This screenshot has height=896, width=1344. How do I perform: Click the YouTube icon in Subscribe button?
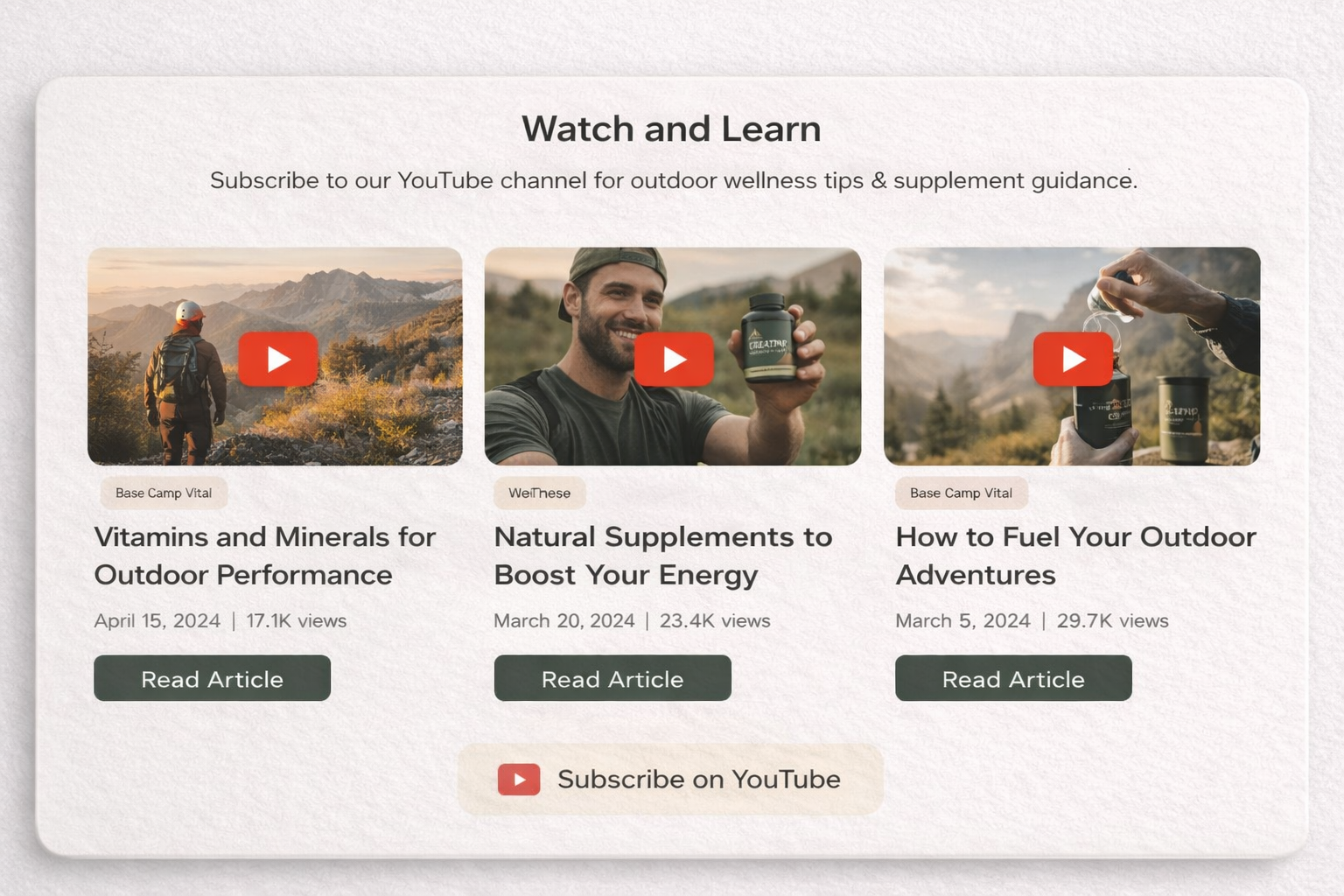519,779
